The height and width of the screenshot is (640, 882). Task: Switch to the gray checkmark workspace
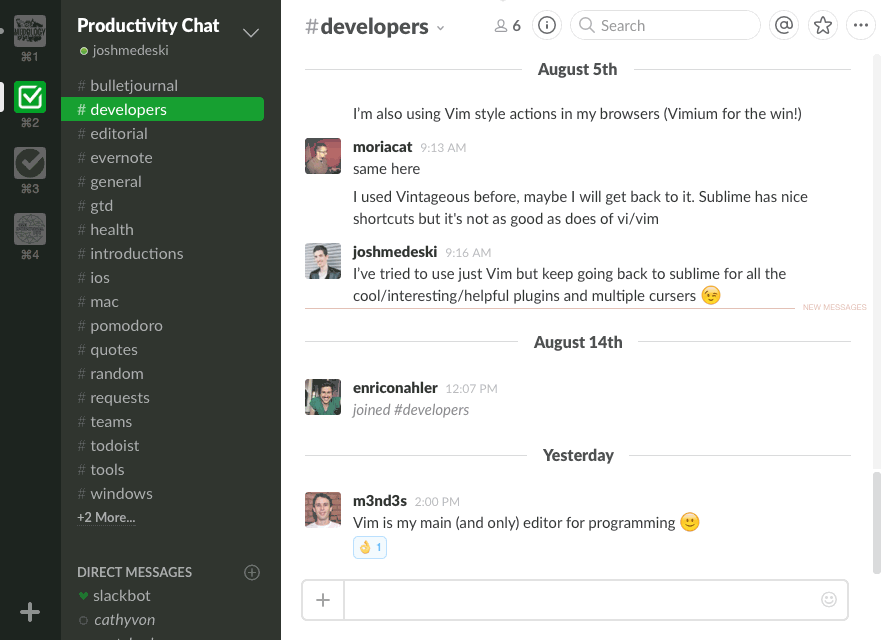click(x=30, y=163)
